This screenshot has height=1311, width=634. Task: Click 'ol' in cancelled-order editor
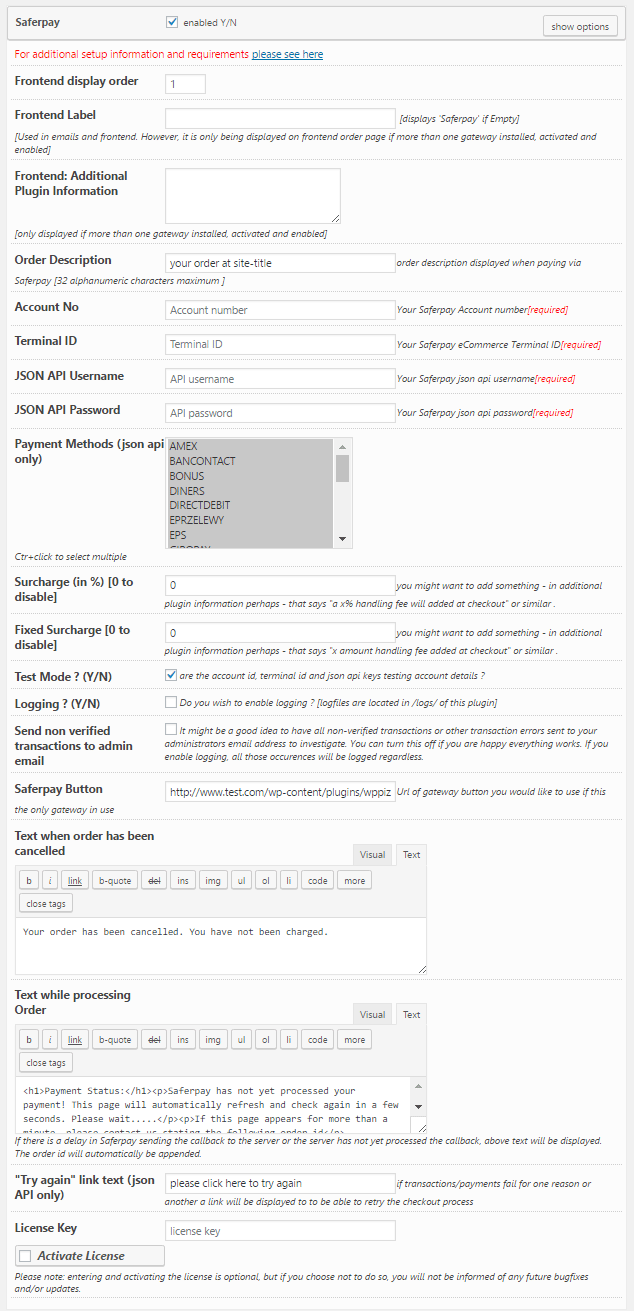(266, 880)
